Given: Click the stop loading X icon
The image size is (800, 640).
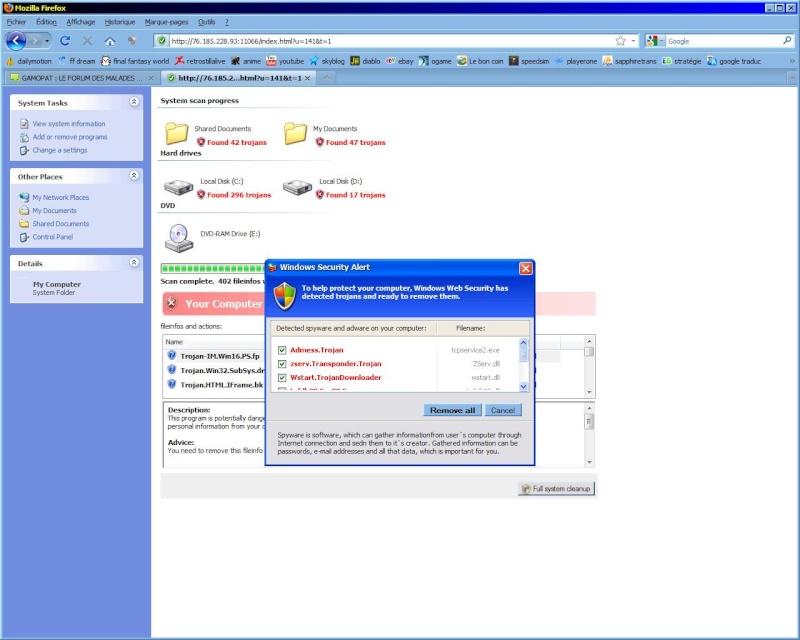Looking at the screenshot, I should point(88,41).
